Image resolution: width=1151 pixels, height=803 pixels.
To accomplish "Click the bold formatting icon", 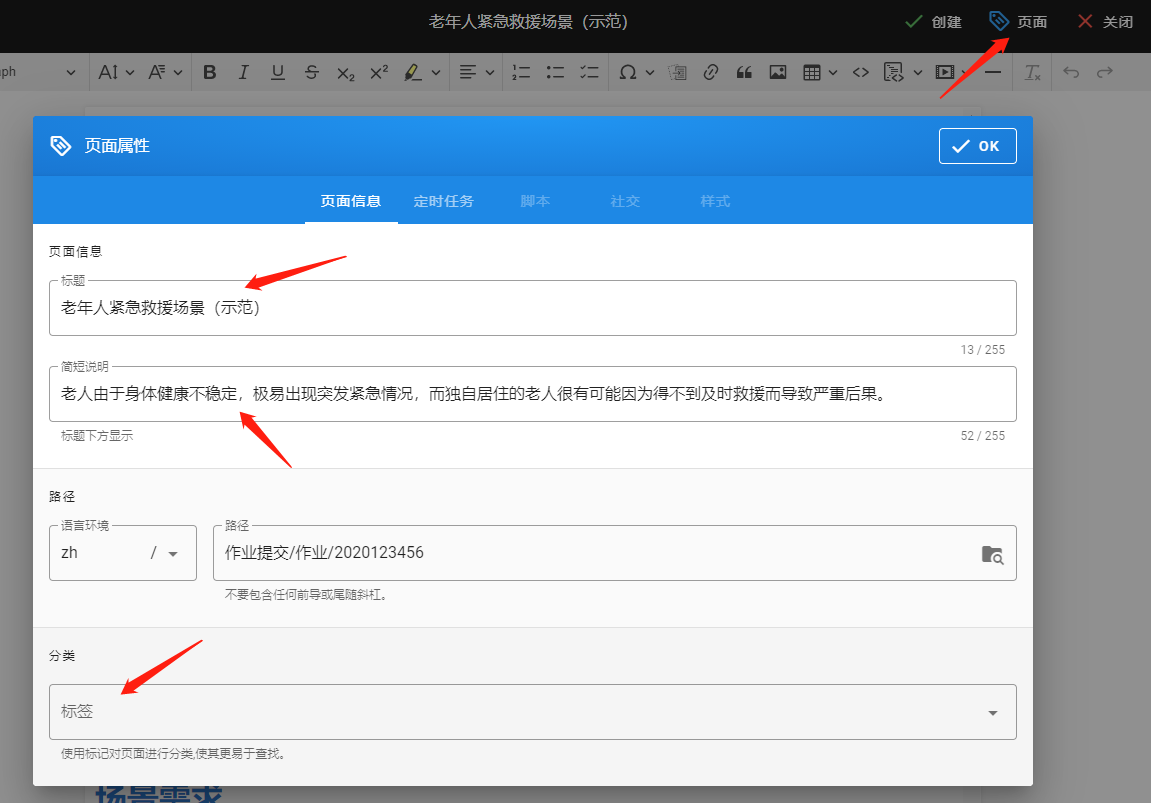I will (x=210, y=72).
